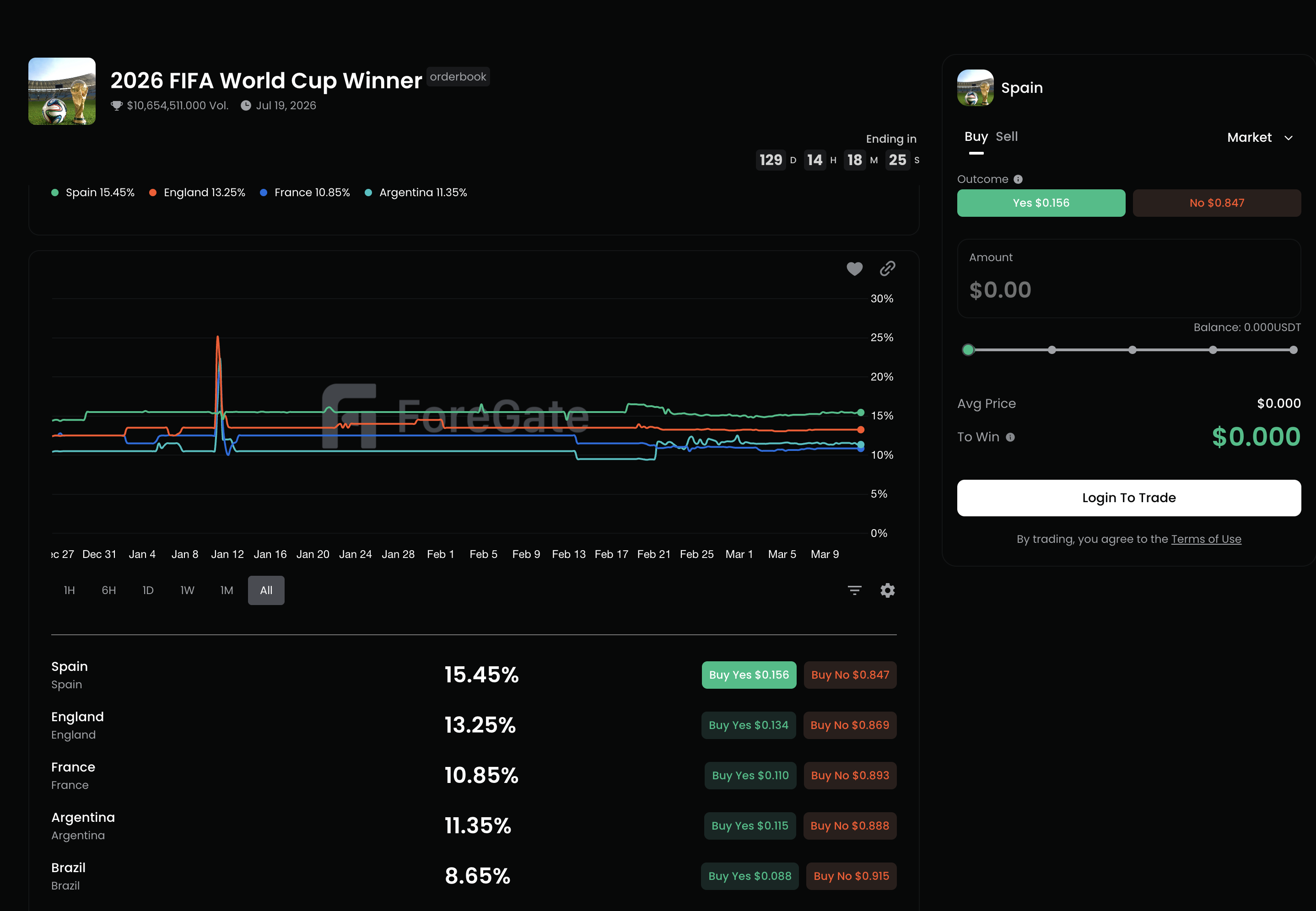Image resolution: width=1316 pixels, height=911 pixels.
Task: Click the World Cup market thumbnail image
Action: [x=62, y=91]
